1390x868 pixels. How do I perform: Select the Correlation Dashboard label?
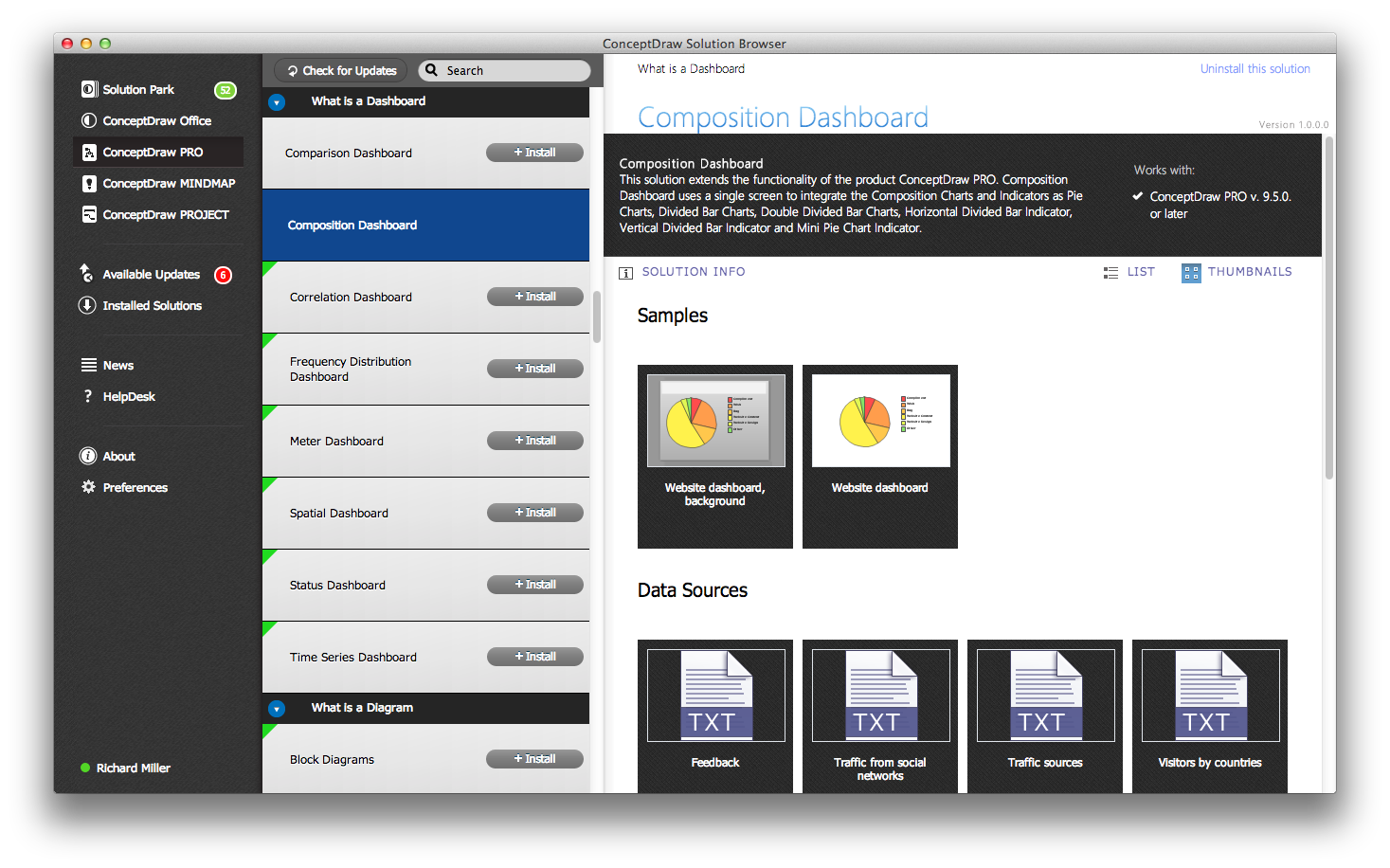(351, 298)
